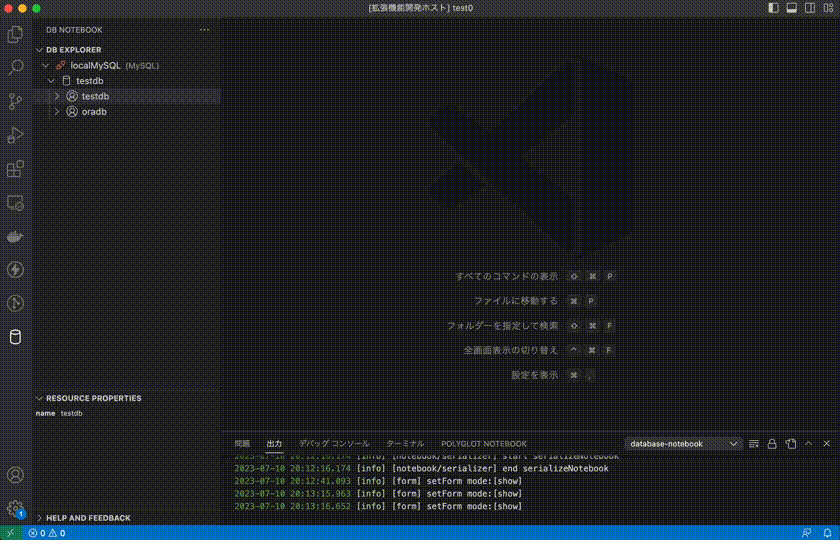Open the database-notebook output channel dropdown
This screenshot has width=840, height=540.
[x=684, y=444]
